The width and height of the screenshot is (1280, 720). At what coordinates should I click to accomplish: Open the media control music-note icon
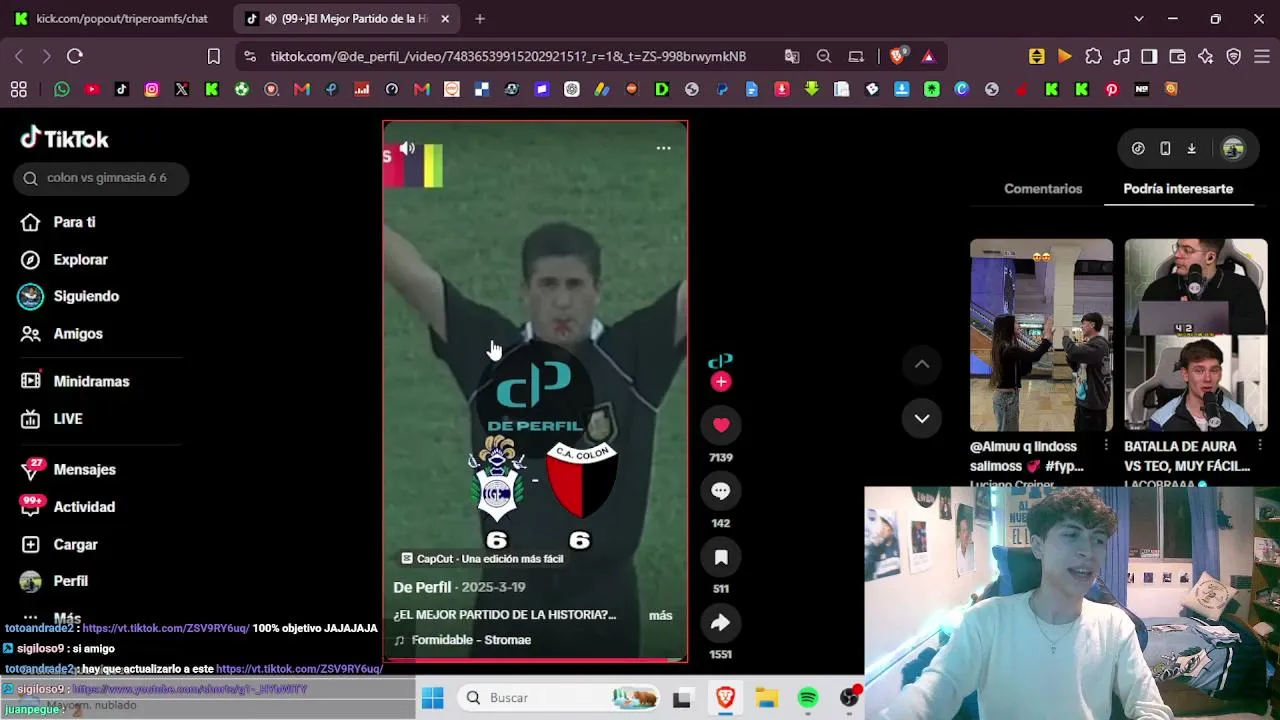coord(1121,57)
